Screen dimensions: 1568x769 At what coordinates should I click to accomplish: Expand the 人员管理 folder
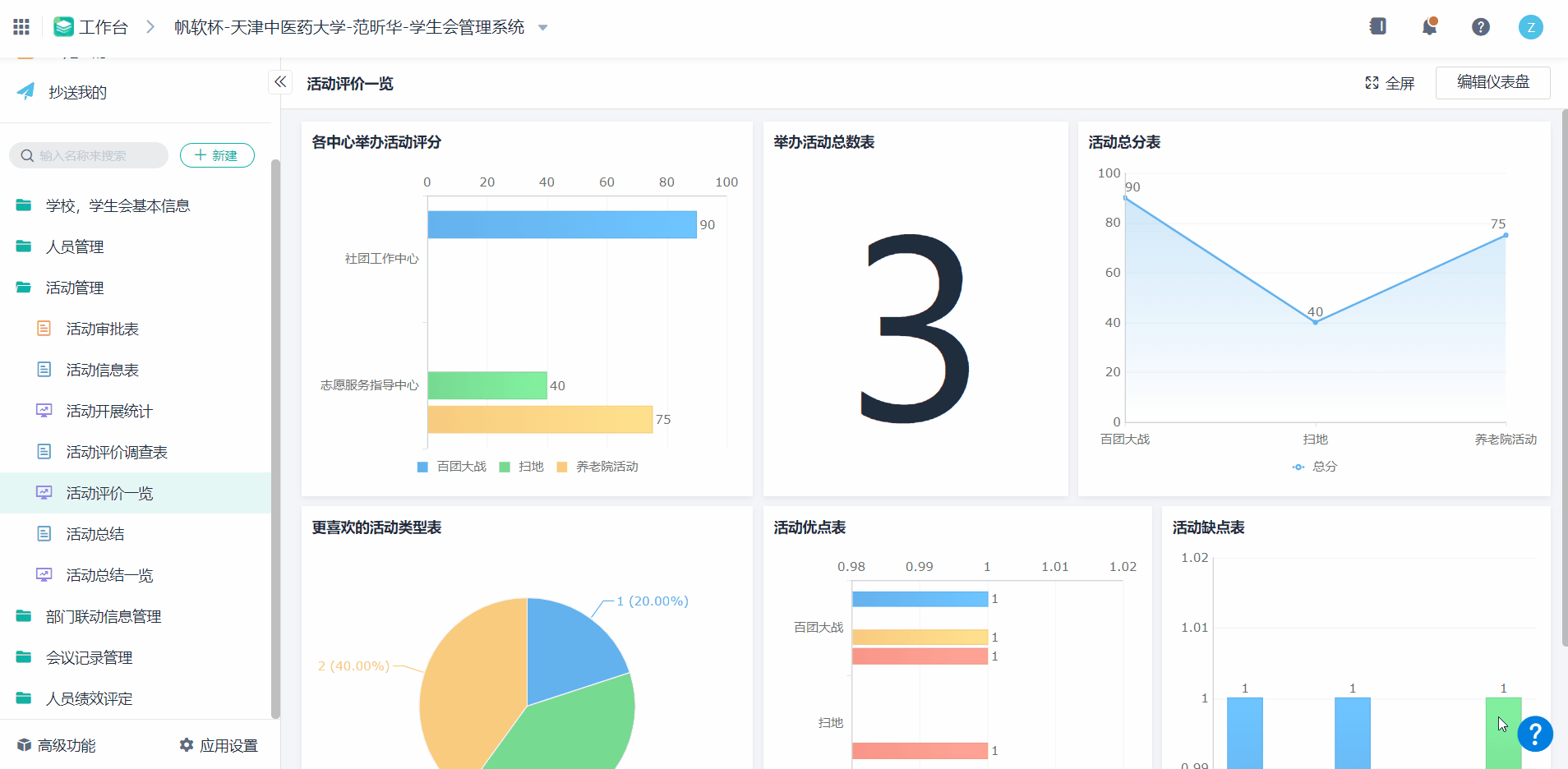coord(74,246)
